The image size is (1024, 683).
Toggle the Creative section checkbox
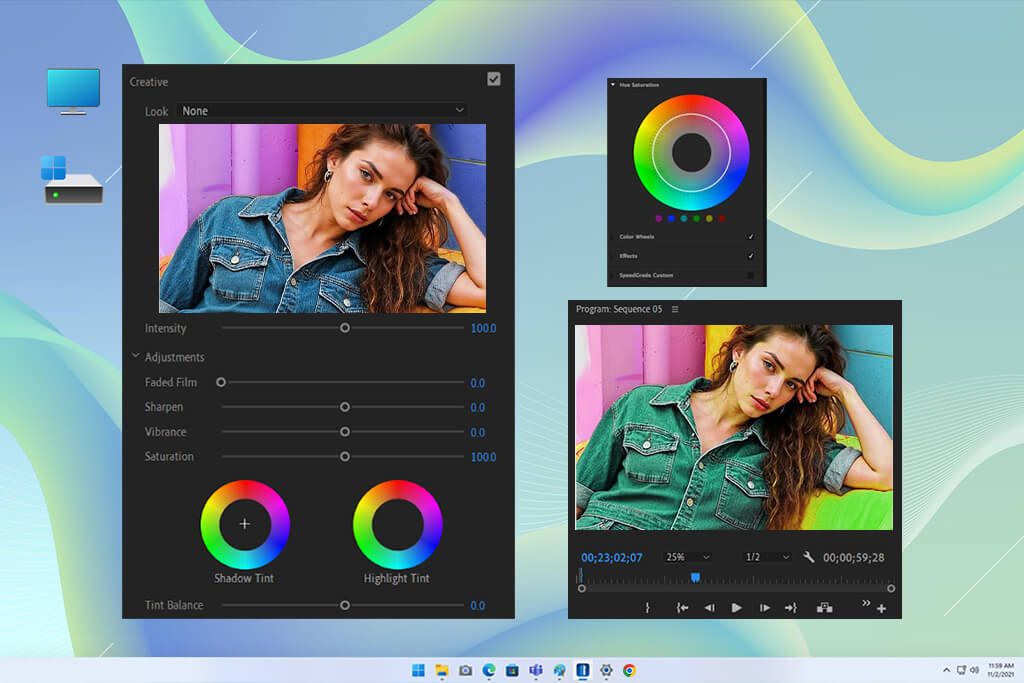(x=492, y=78)
